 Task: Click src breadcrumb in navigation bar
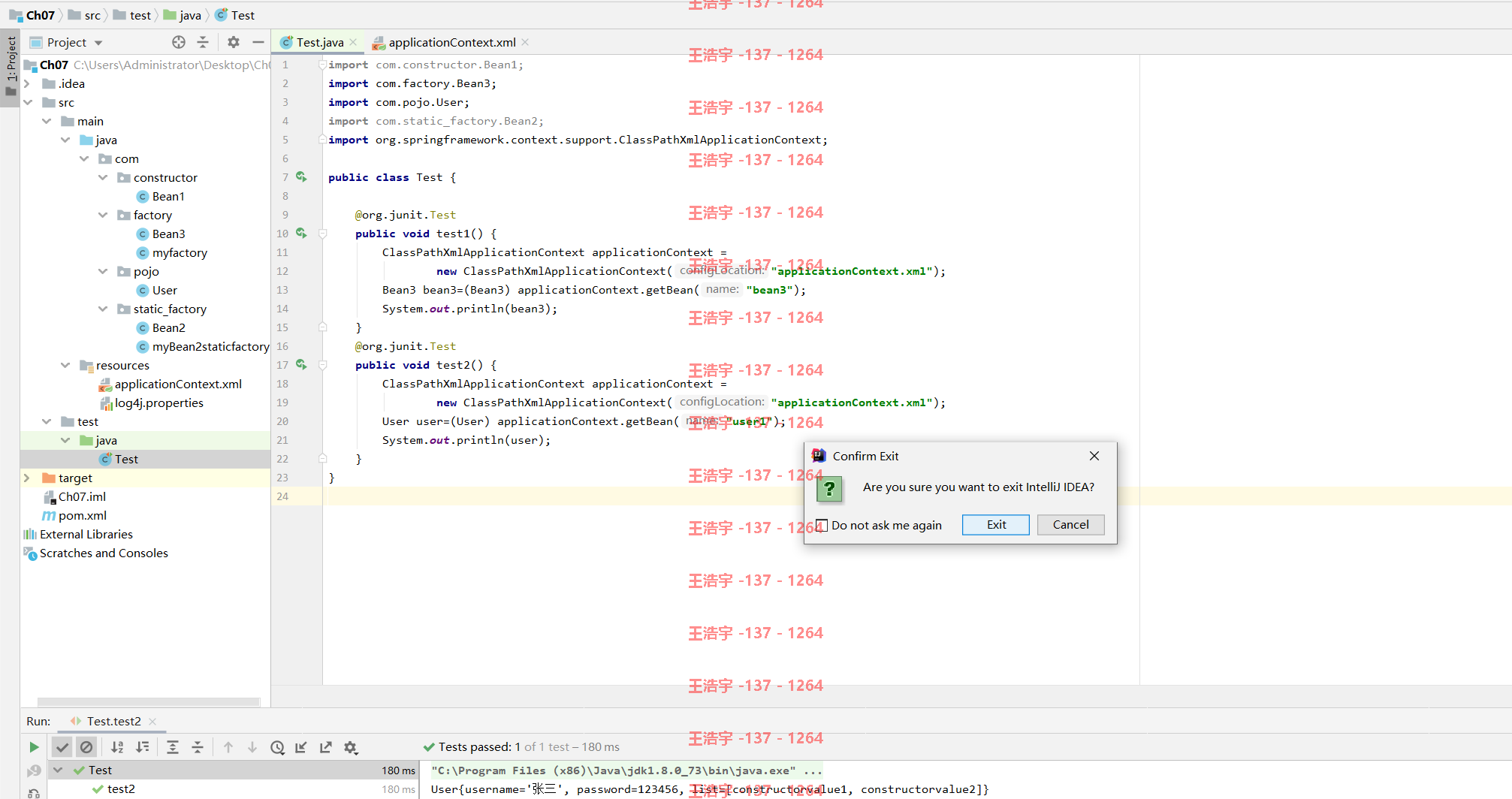tap(84, 15)
